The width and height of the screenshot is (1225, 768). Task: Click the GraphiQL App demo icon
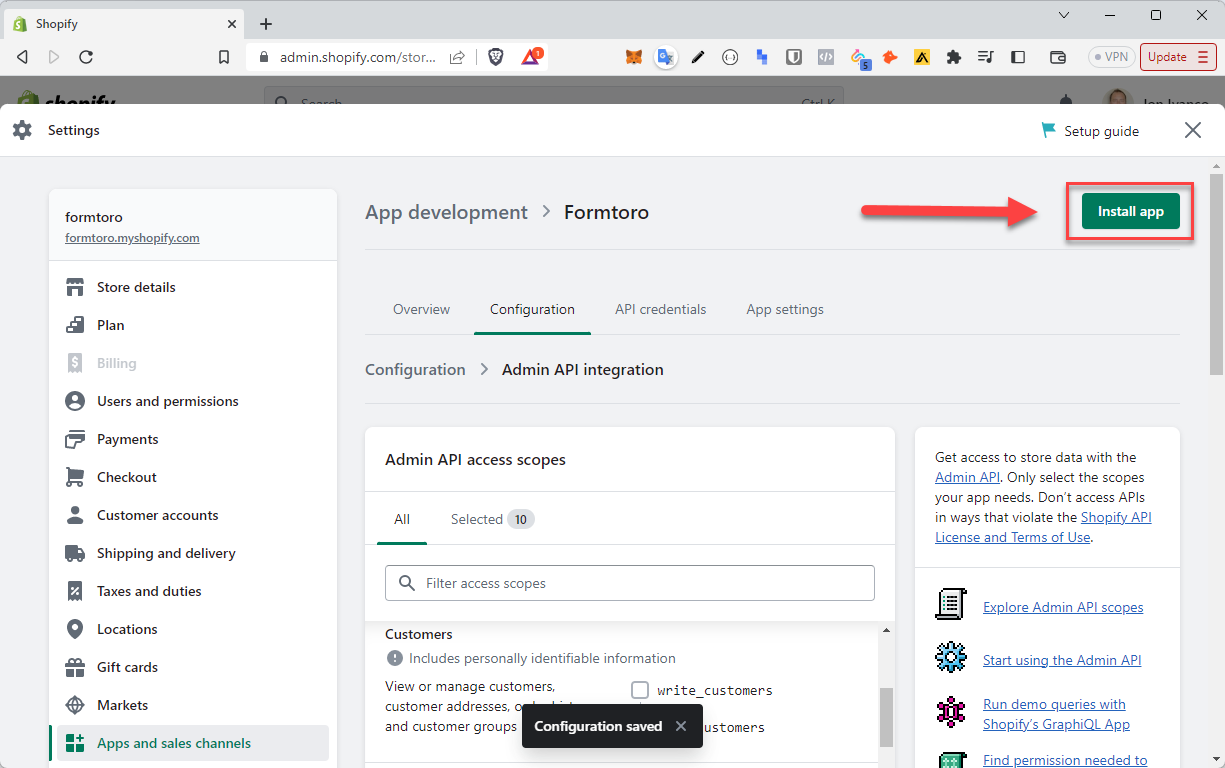951,711
